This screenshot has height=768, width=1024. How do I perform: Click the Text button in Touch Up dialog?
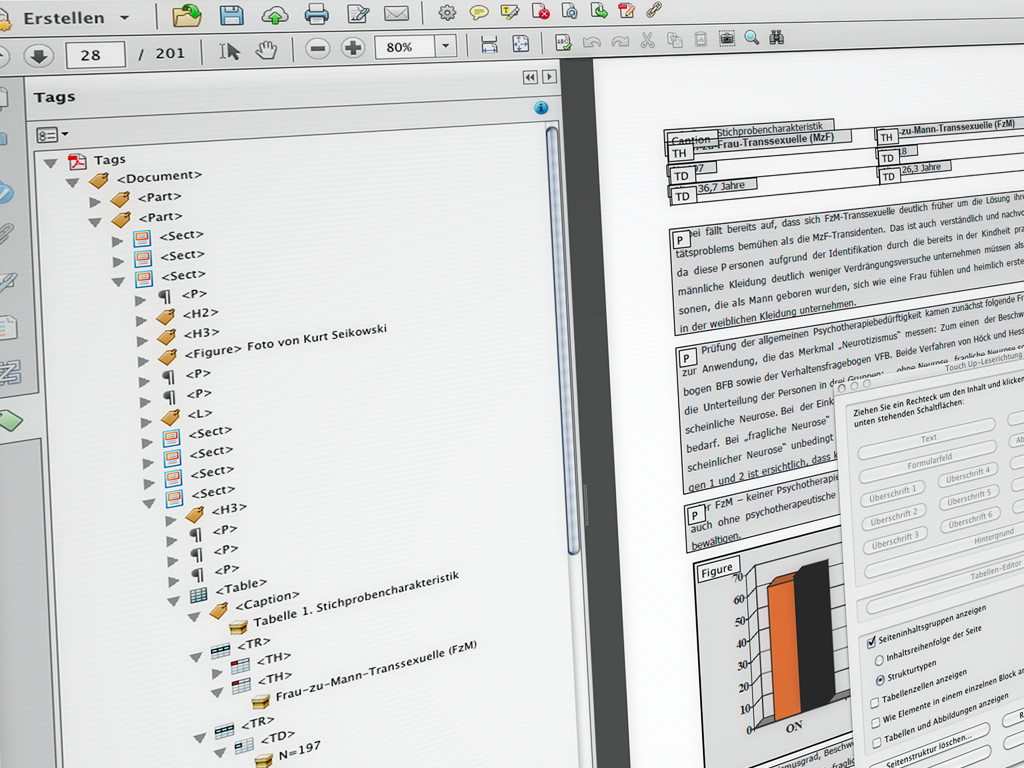pyautogui.click(x=927, y=440)
